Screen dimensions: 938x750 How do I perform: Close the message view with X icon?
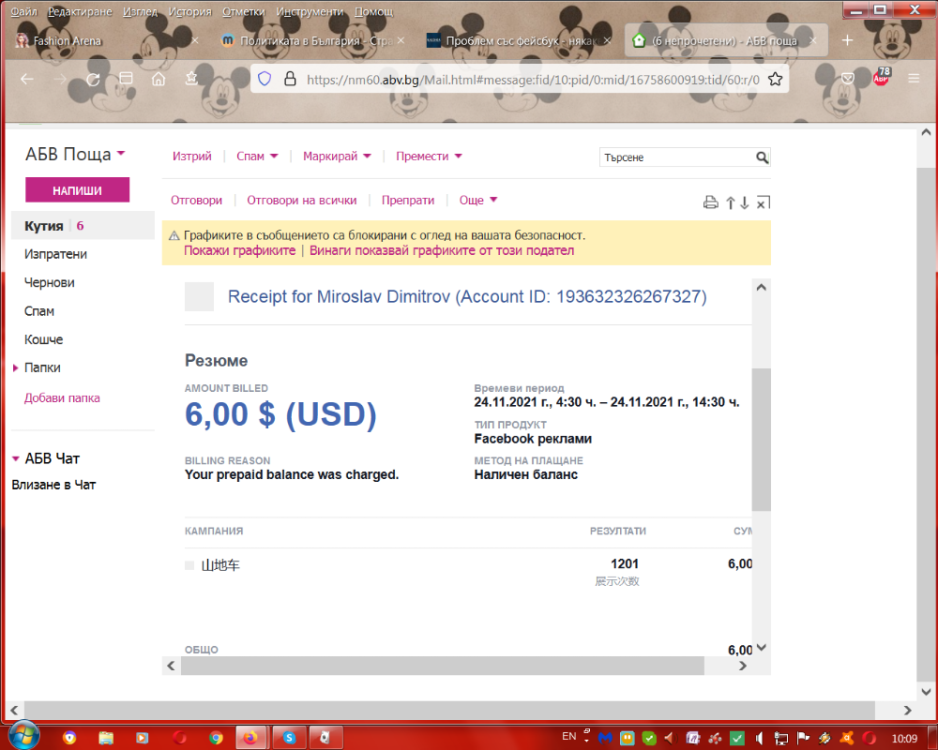(763, 203)
